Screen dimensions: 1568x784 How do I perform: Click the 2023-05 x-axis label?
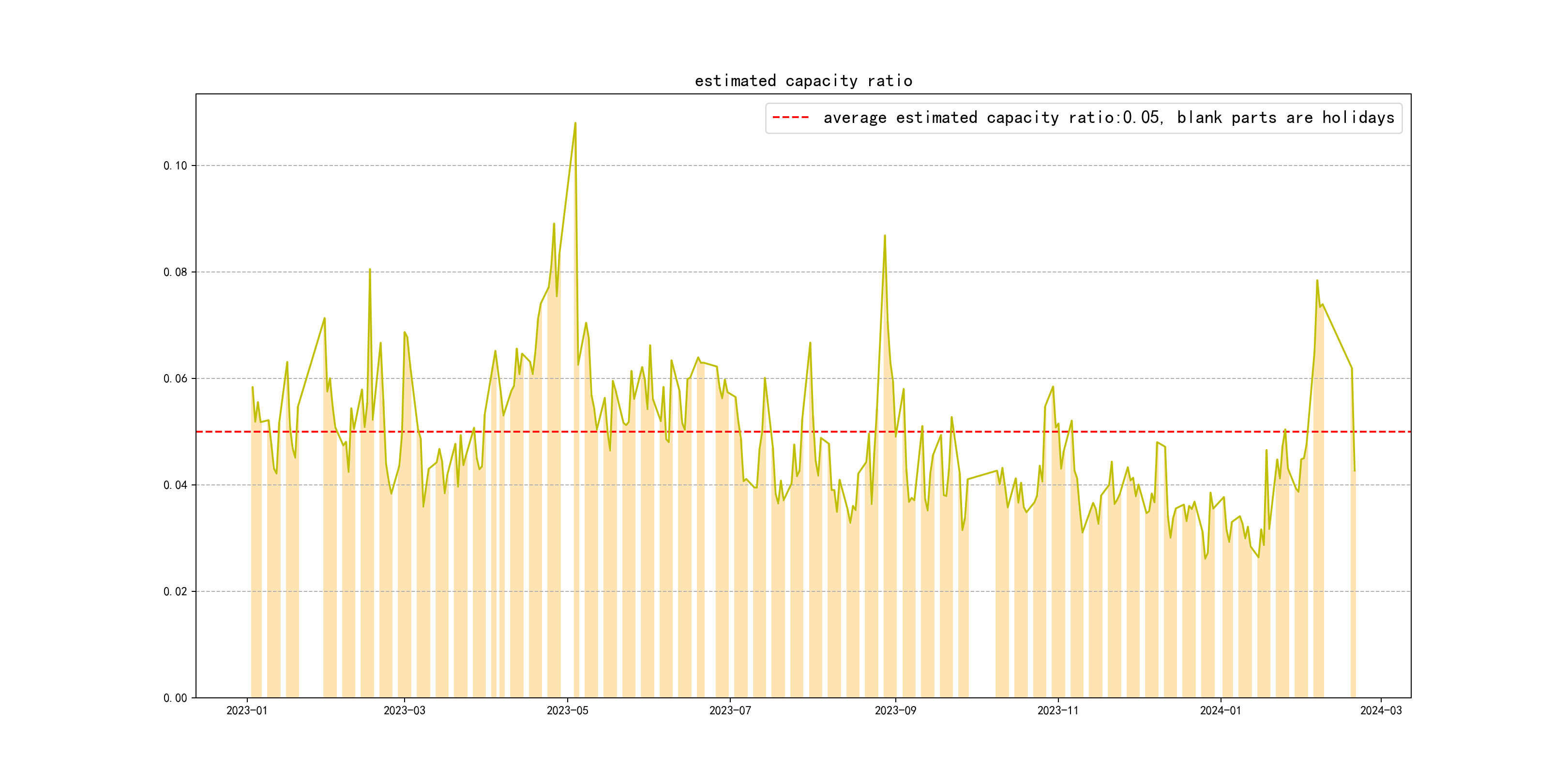[x=567, y=710]
